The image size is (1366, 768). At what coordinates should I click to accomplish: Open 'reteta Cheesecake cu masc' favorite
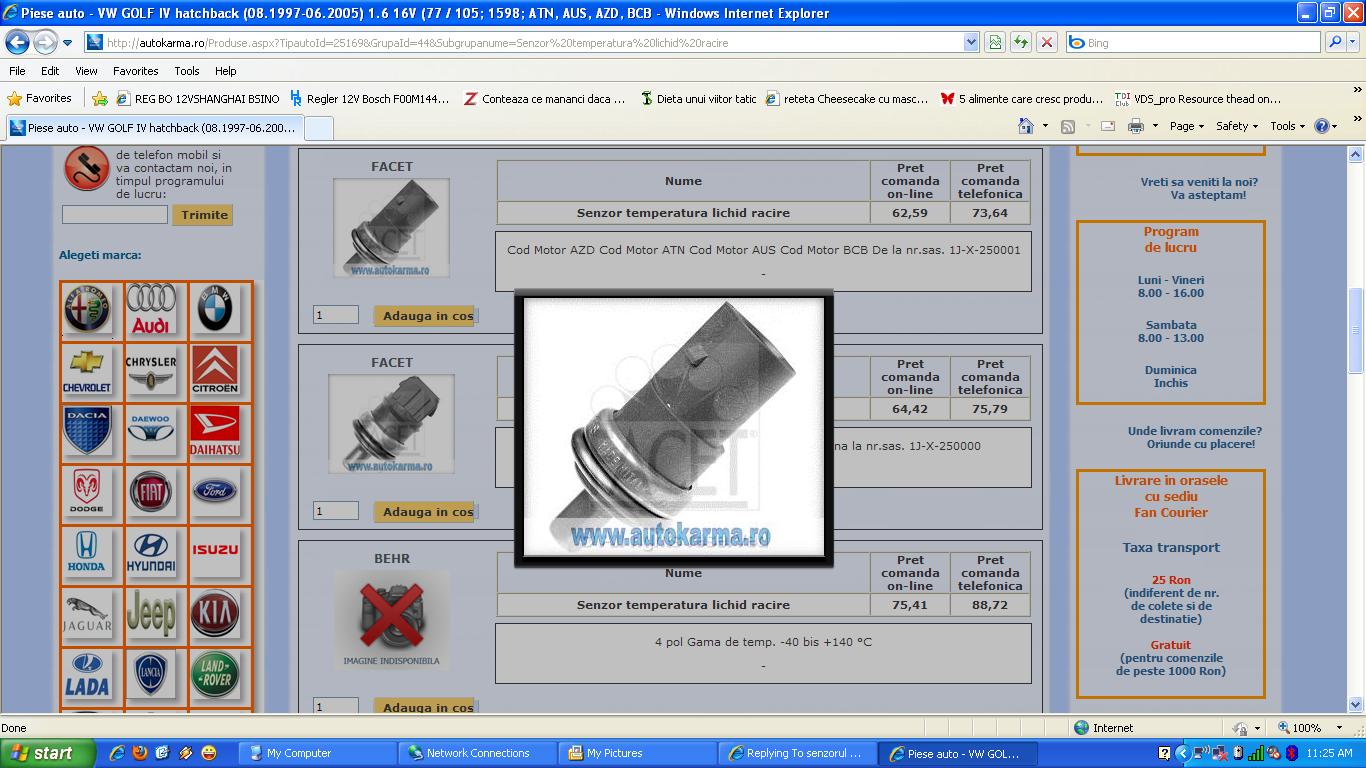tap(847, 99)
